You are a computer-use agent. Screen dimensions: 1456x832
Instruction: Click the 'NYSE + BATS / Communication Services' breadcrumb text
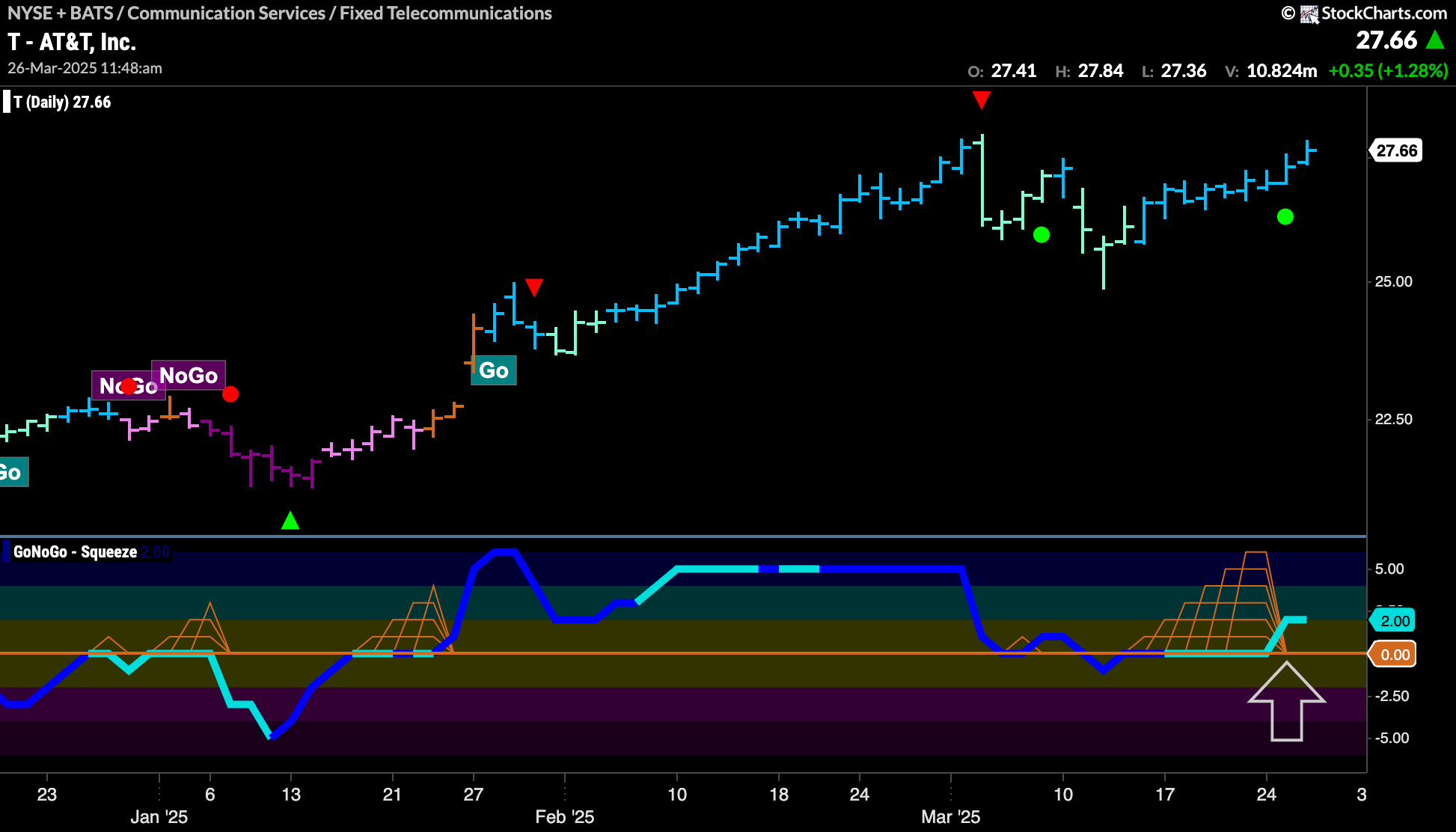167,13
